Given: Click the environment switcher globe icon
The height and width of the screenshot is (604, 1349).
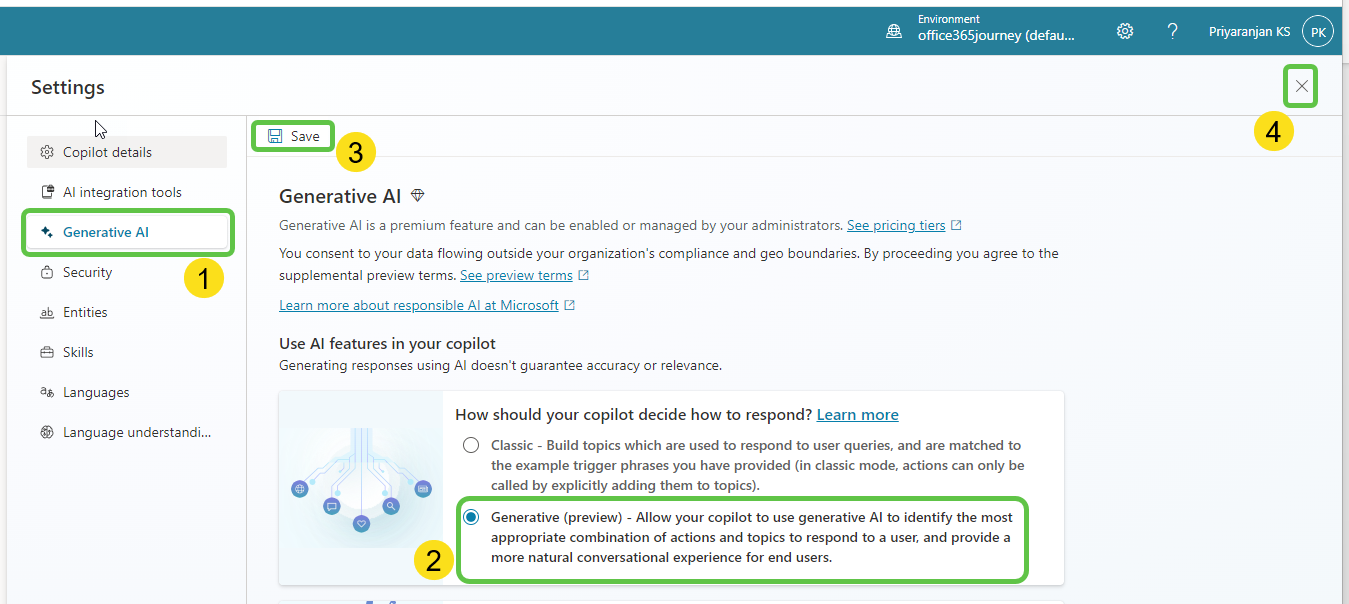Looking at the screenshot, I should coord(893,30).
